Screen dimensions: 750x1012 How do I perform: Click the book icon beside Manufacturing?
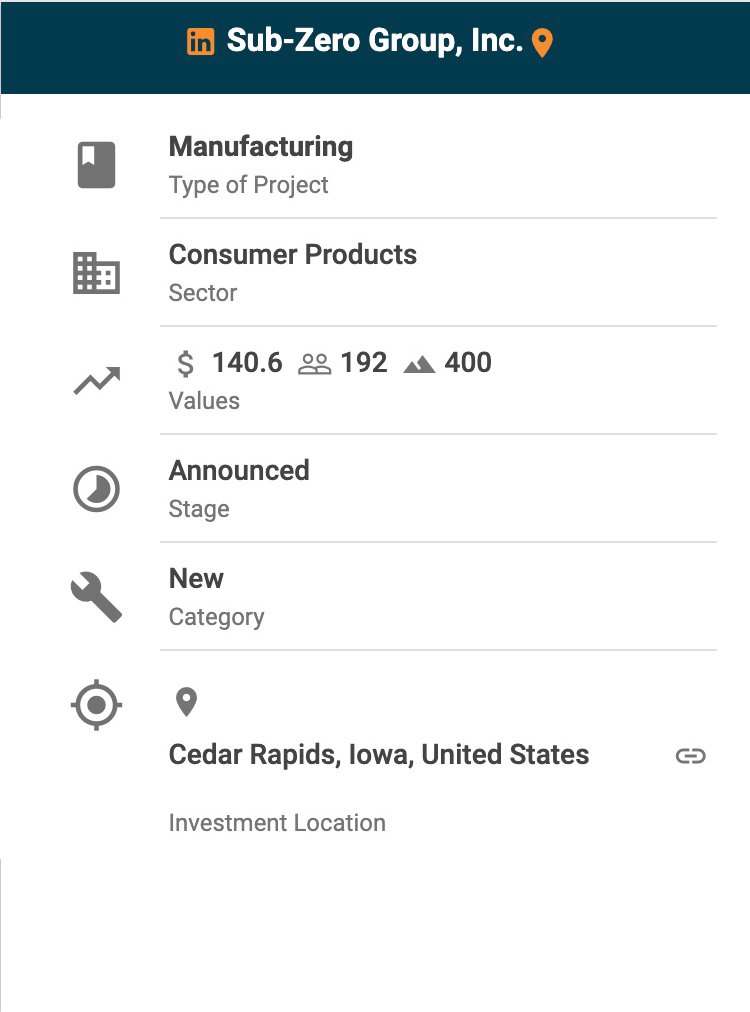click(97, 165)
